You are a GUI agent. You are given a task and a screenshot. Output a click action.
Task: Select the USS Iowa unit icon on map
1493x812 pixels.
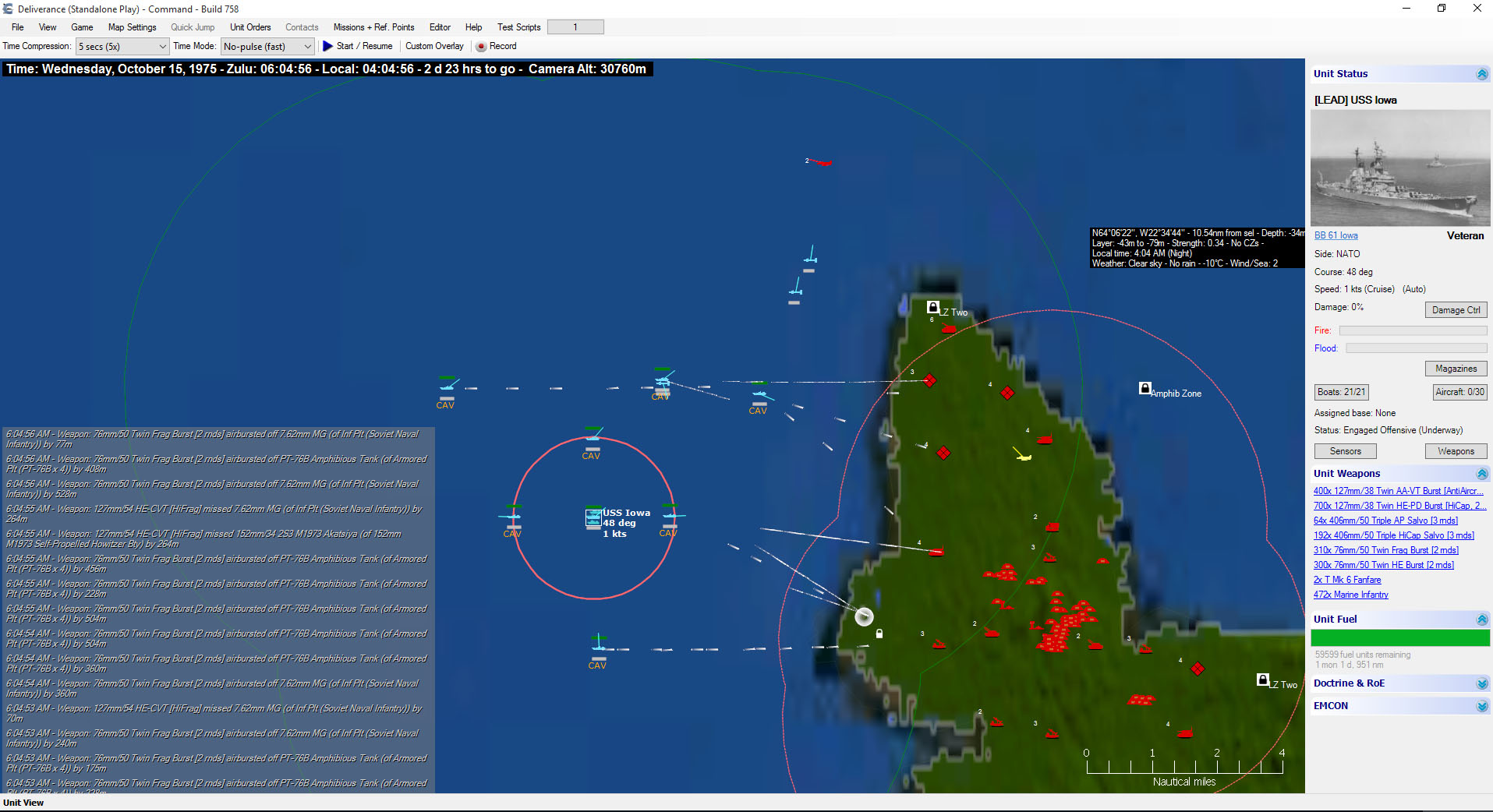pyautogui.click(x=593, y=517)
